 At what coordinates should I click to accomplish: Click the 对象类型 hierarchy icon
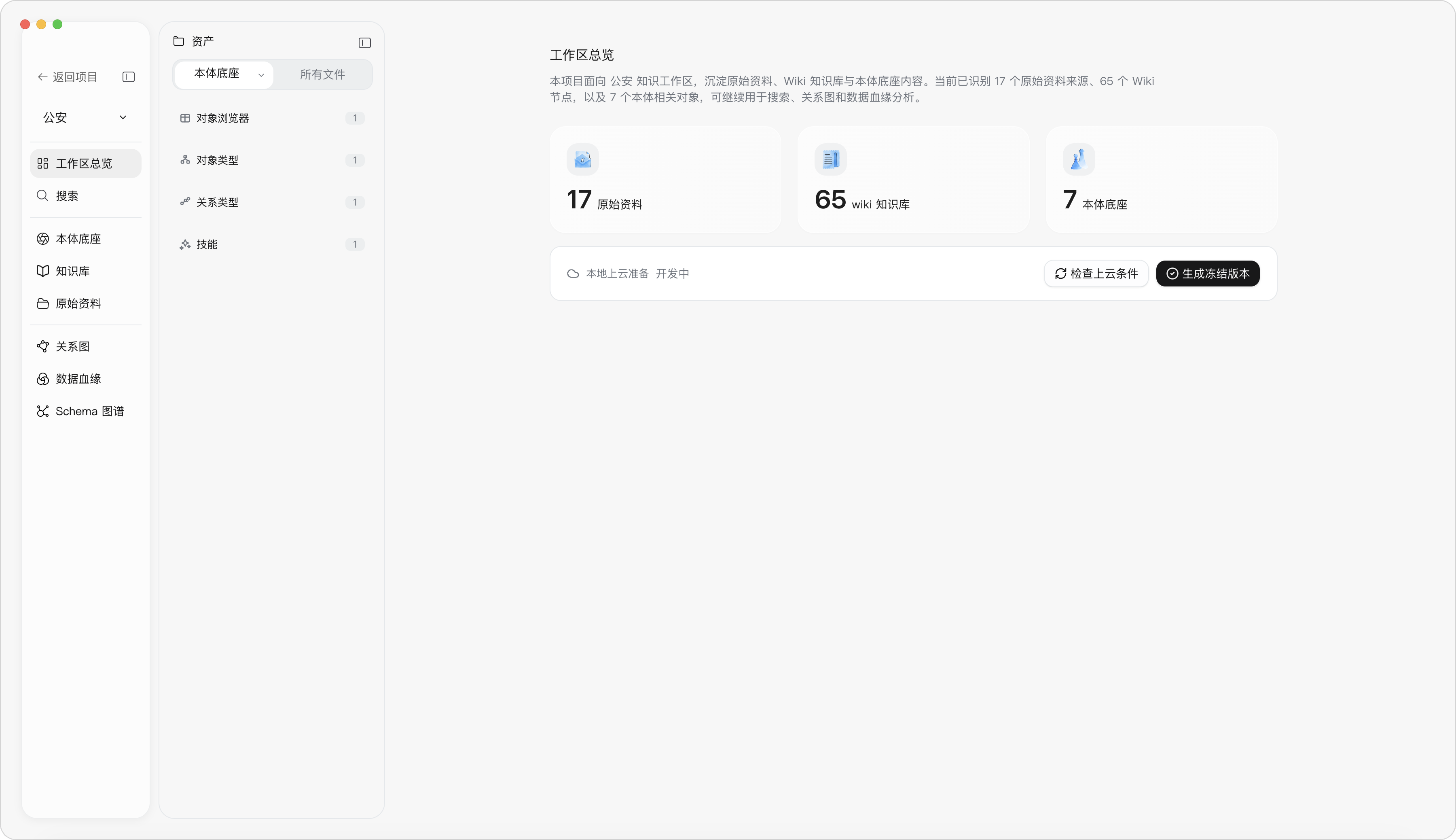point(185,160)
